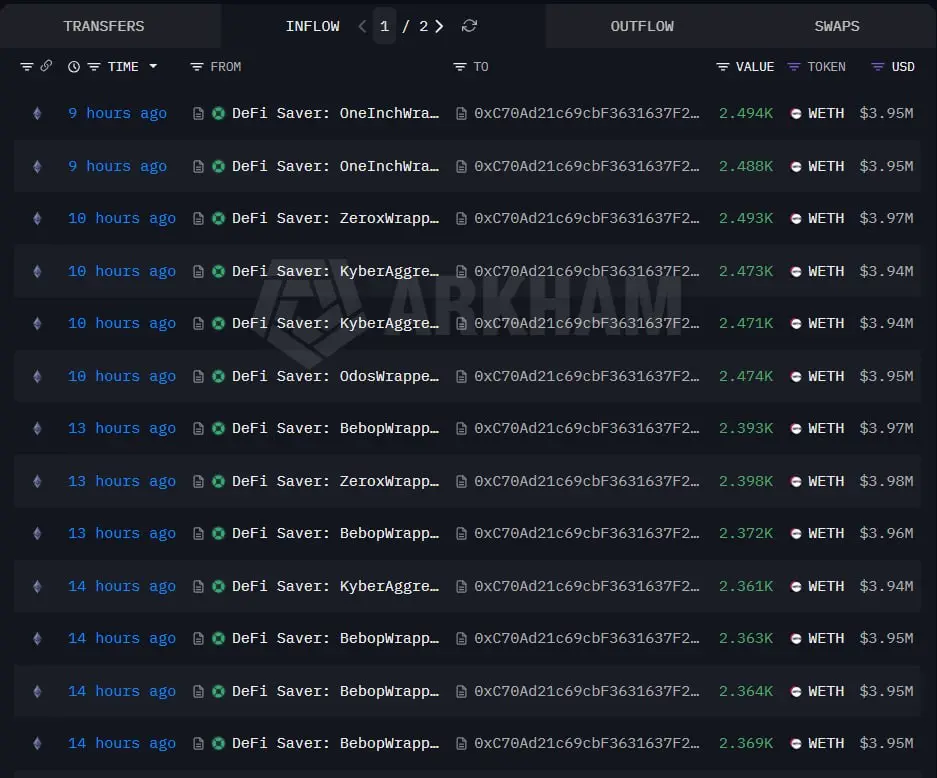
Task: Filter by VALUE column
Action: click(722, 67)
